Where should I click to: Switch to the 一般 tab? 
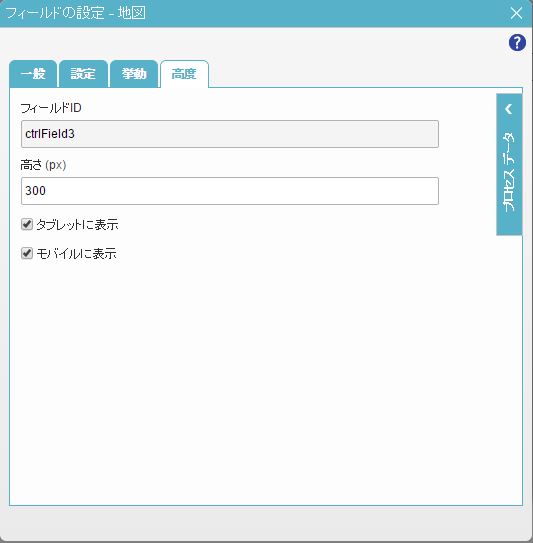pyautogui.click(x=33, y=74)
